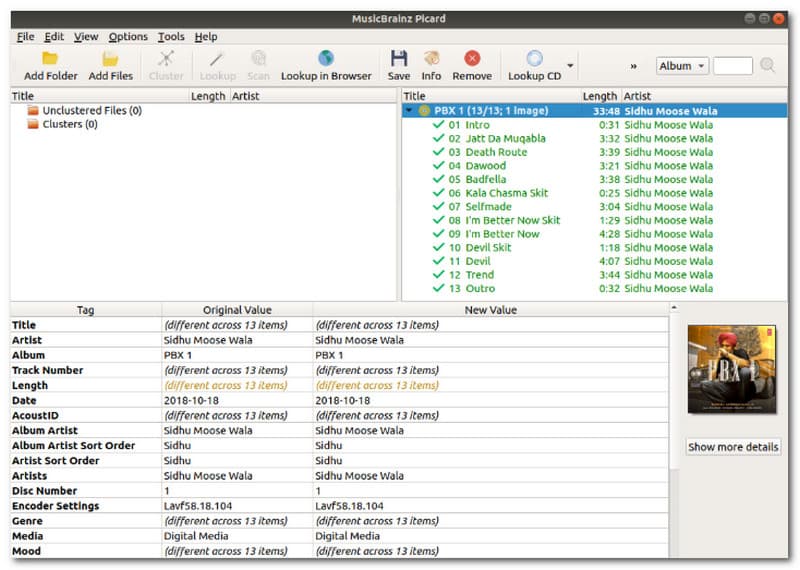Select track 04 Dawood
Viewport: 800px width, 570px height.
point(594,165)
